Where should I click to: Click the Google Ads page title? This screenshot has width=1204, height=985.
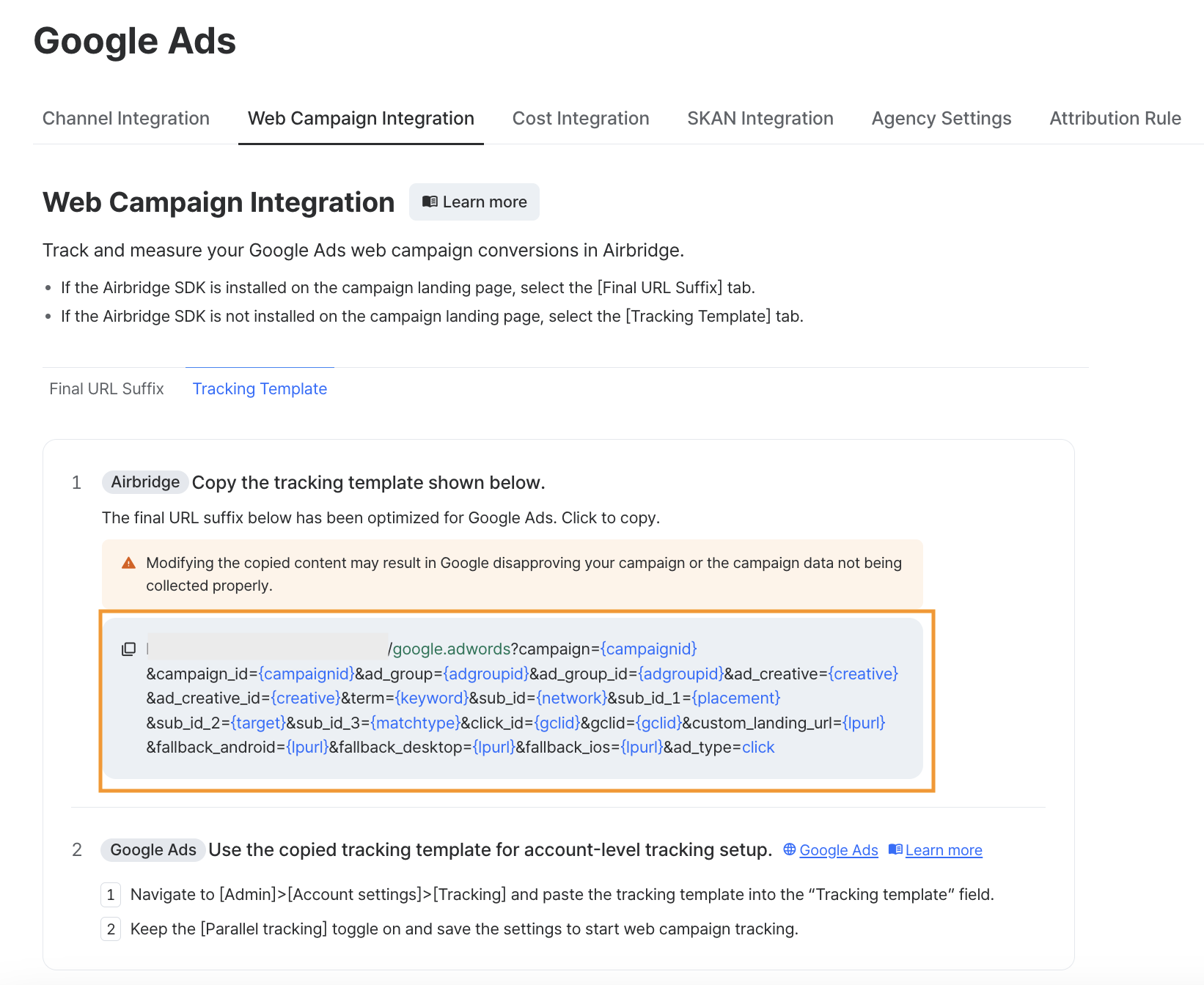pyautogui.click(x=135, y=41)
